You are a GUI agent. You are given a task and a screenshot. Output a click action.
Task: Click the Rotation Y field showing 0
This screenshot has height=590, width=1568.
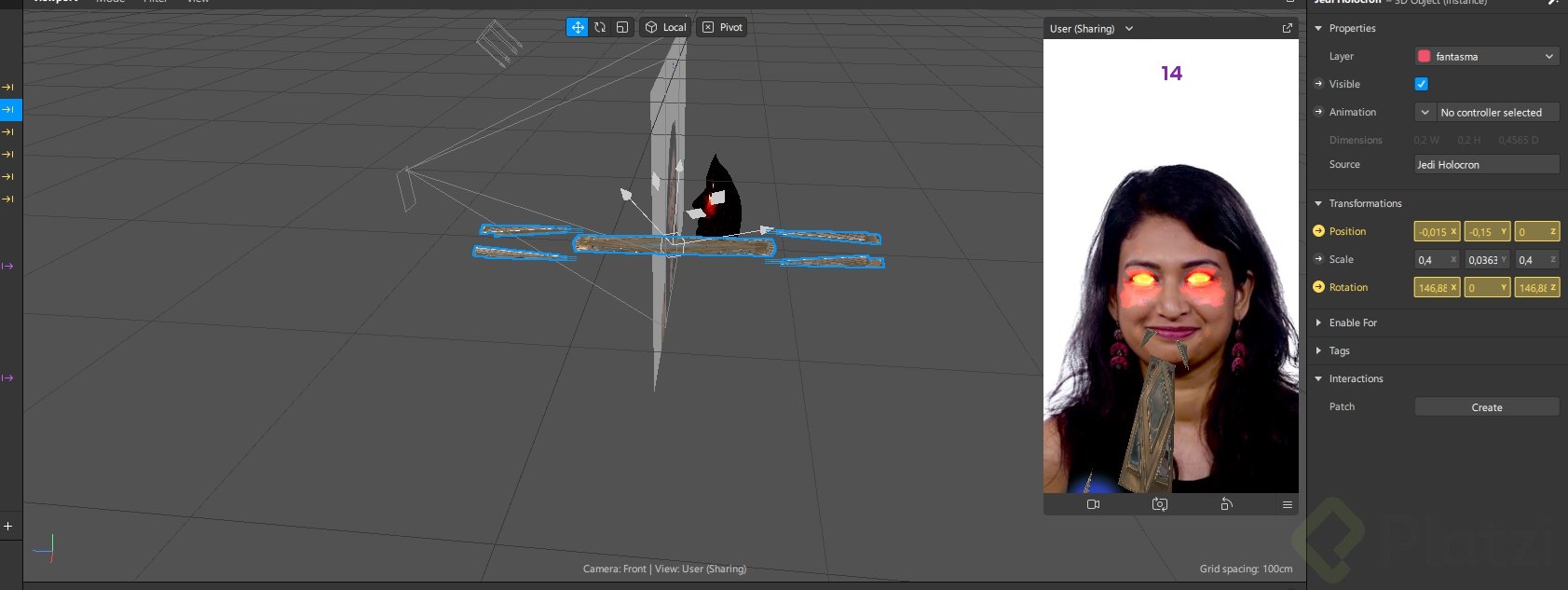1487,287
